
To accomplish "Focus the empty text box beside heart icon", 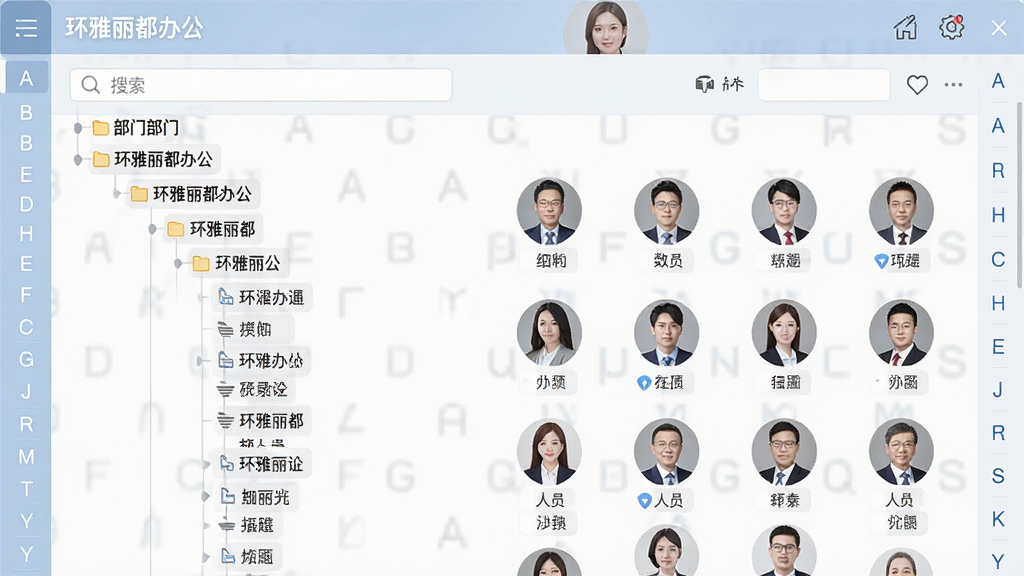I will click(824, 85).
